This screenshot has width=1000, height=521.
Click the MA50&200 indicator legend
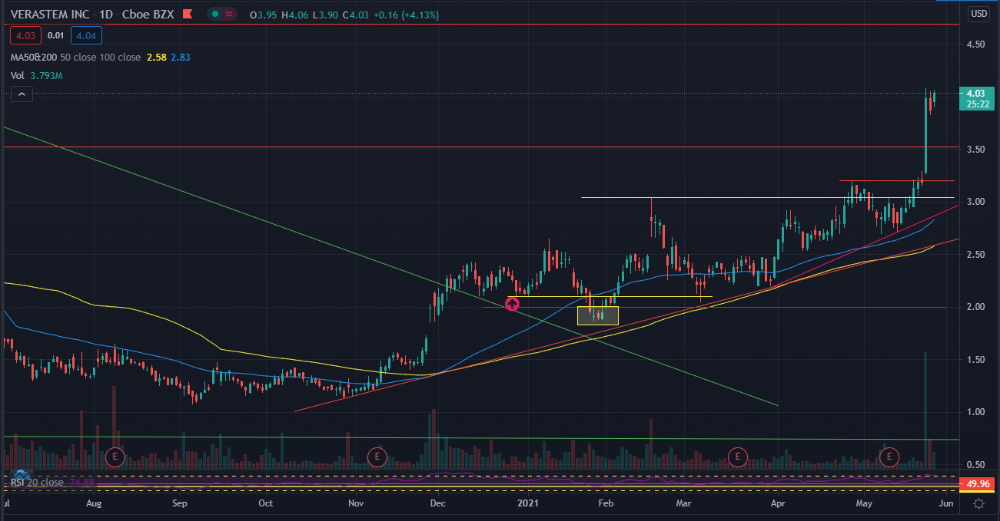32,57
